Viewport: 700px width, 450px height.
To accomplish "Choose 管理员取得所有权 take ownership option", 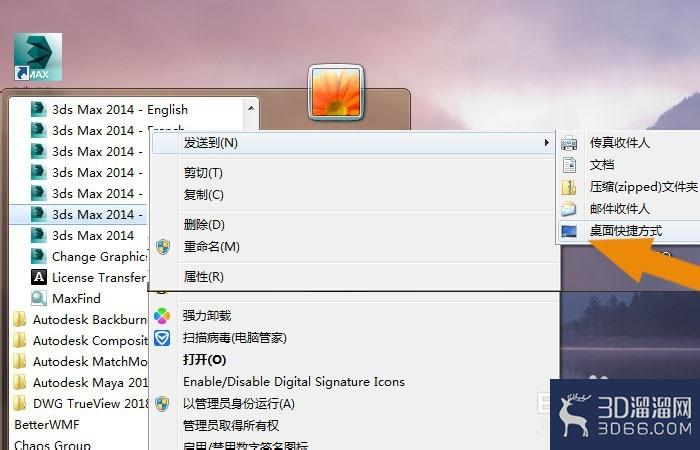I will (x=231, y=425).
